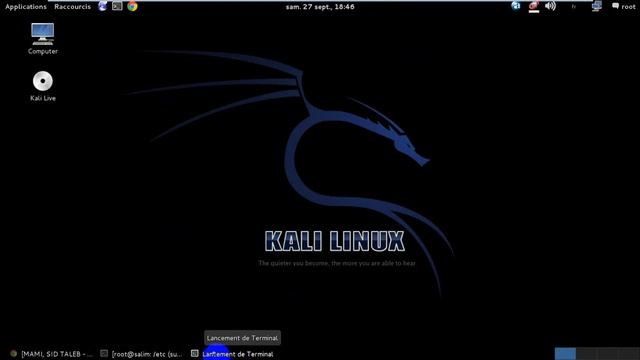The width and height of the screenshot is (640, 360).
Task: Switch to the second workspace
Action: coord(587,353)
